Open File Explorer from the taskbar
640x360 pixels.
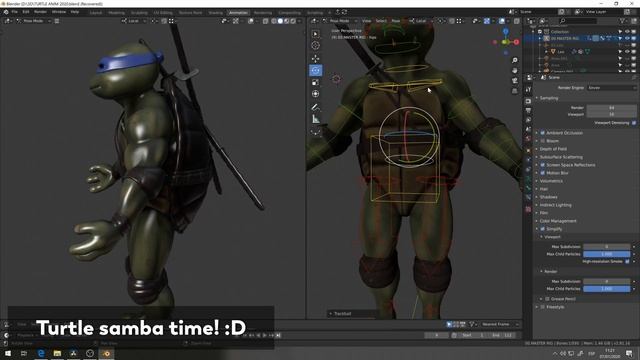[57, 353]
